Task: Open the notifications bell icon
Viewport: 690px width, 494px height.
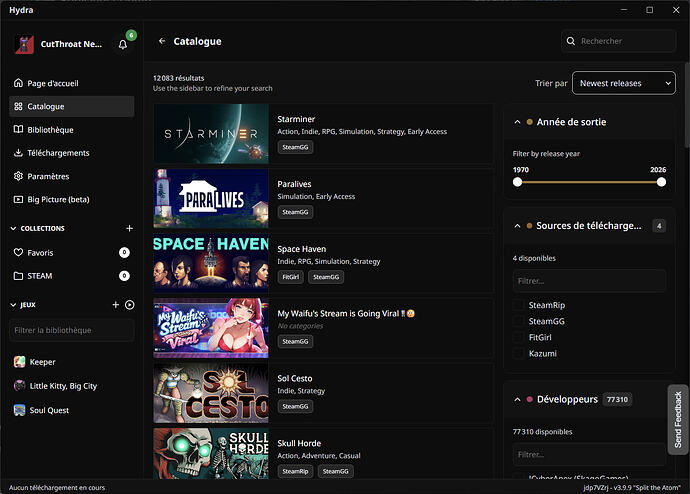Action: point(123,44)
